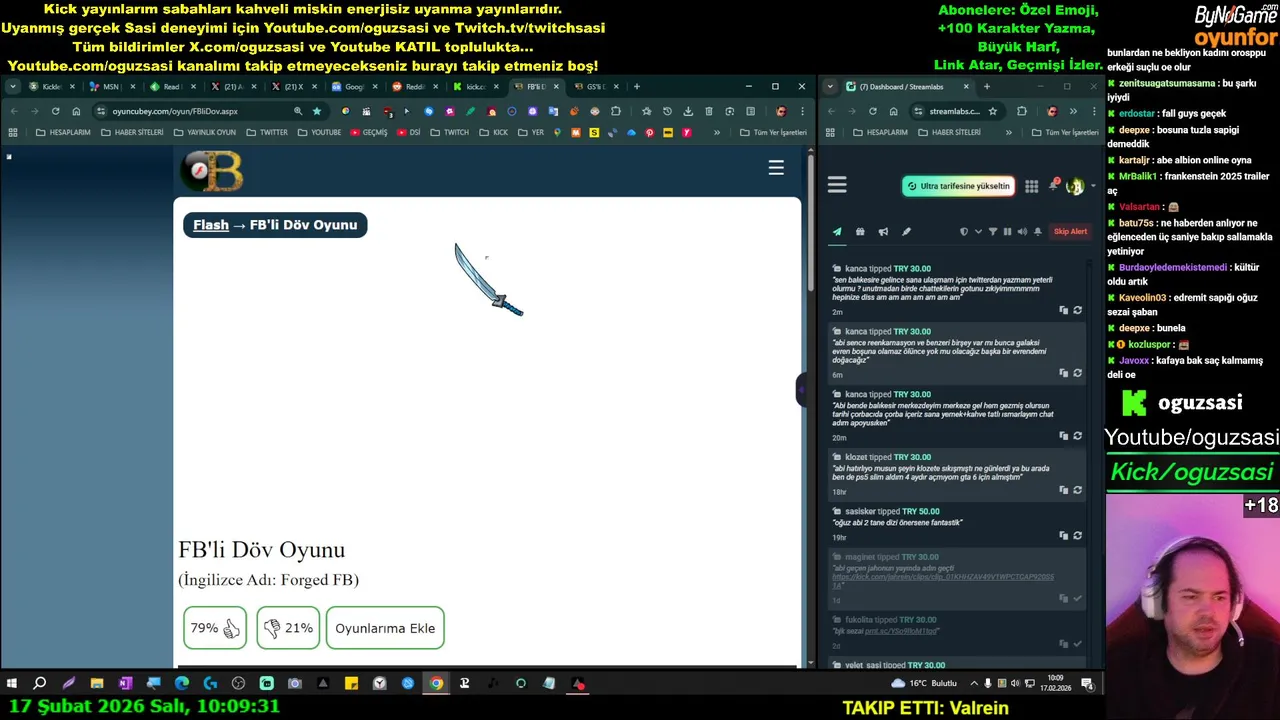Reload the Streamlabs page
Image resolution: width=1280 pixels, height=720 pixels.
pyautogui.click(x=872, y=111)
